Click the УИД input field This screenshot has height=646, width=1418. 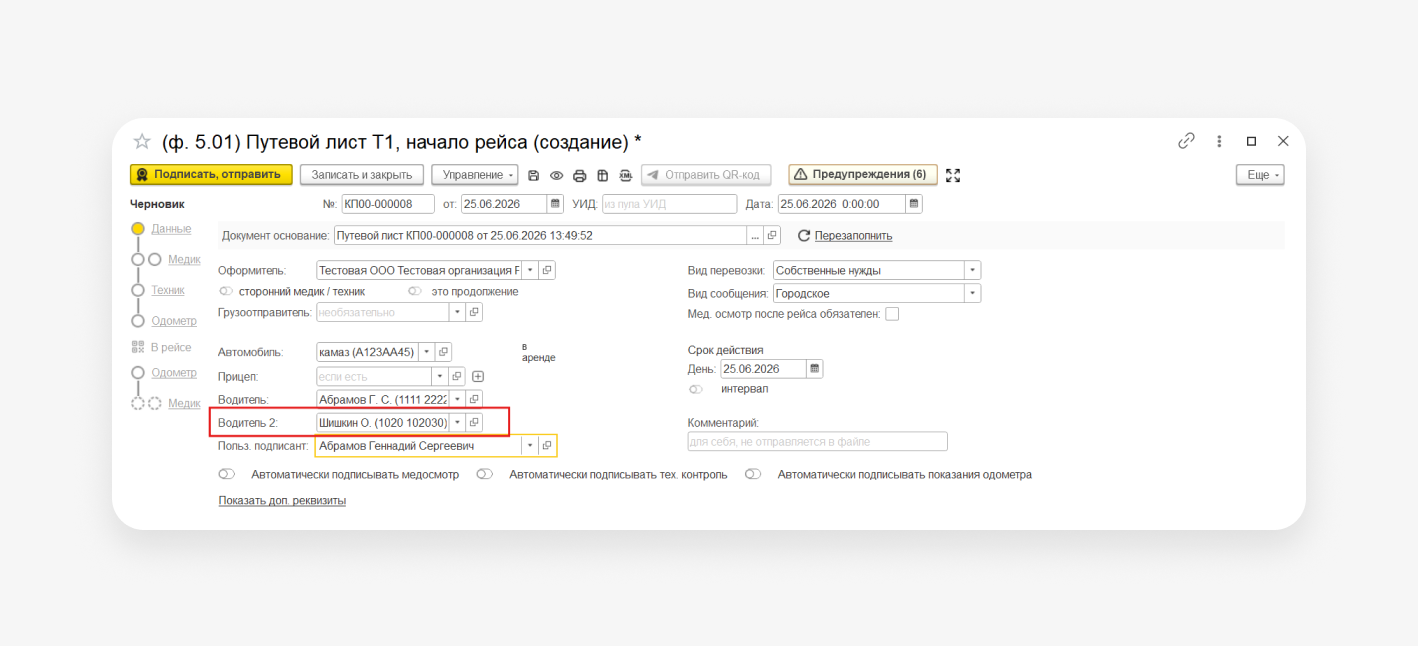[669, 204]
